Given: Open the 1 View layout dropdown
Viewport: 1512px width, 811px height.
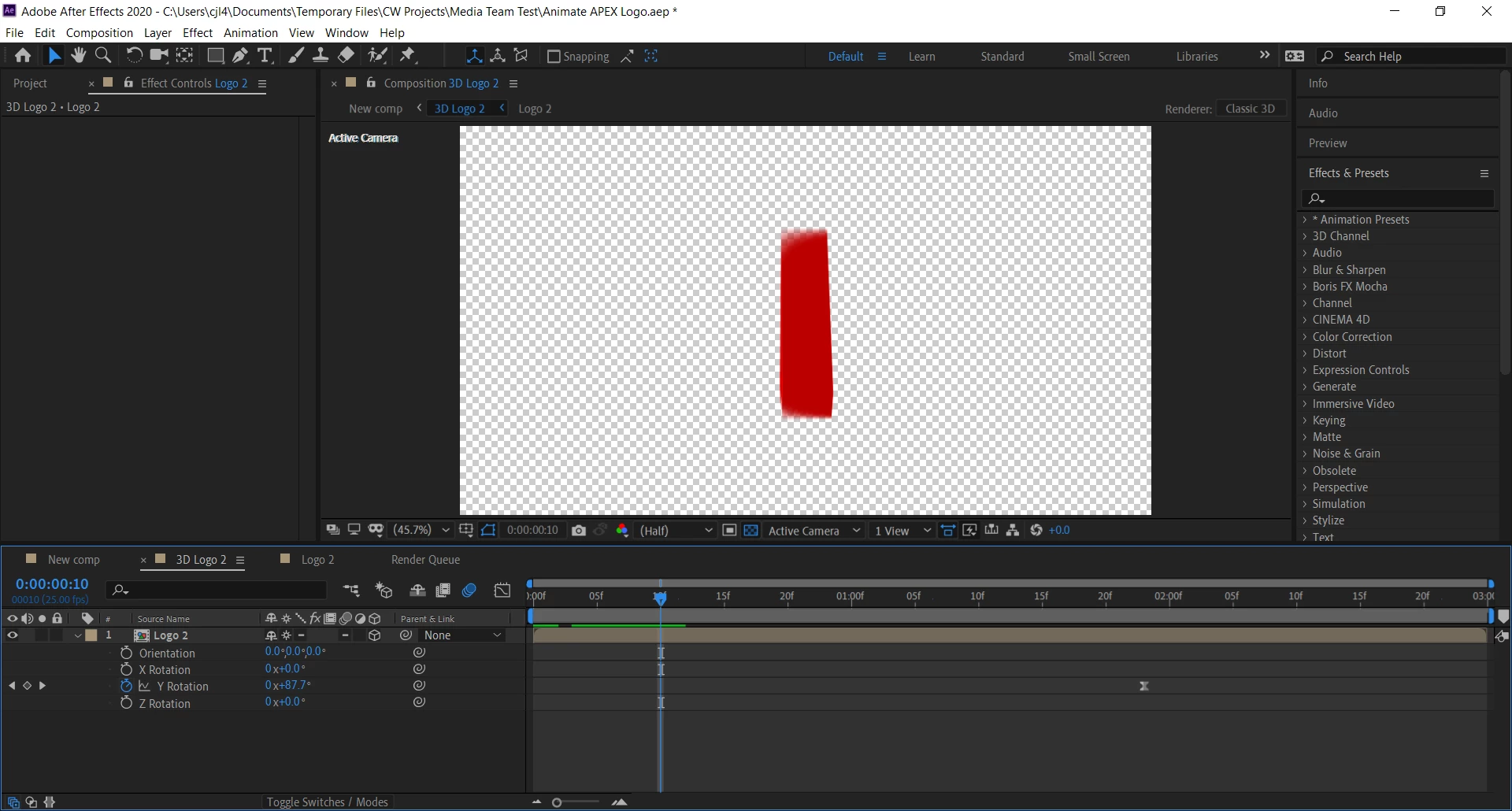Looking at the screenshot, I should tap(902, 531).
